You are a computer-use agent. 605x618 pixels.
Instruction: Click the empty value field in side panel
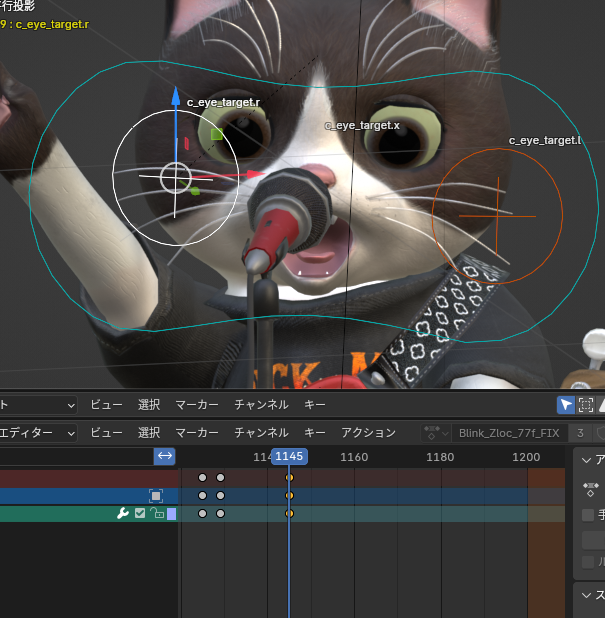pos(594,540)
